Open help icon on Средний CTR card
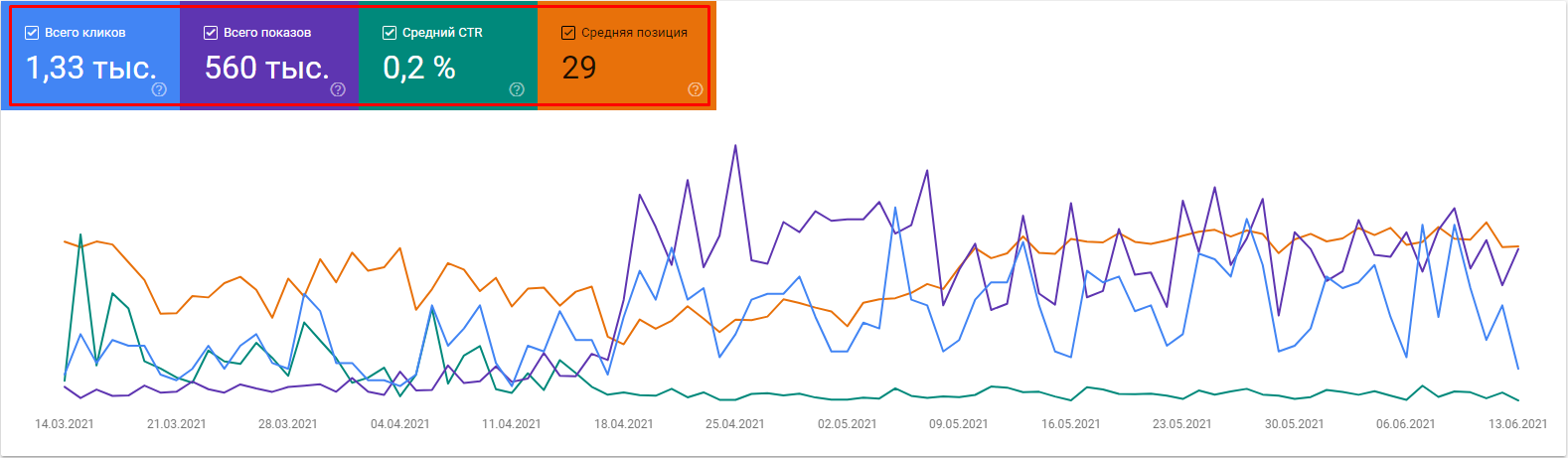The width and height of the screenshot is (1568, 458). tap(517, 89)
